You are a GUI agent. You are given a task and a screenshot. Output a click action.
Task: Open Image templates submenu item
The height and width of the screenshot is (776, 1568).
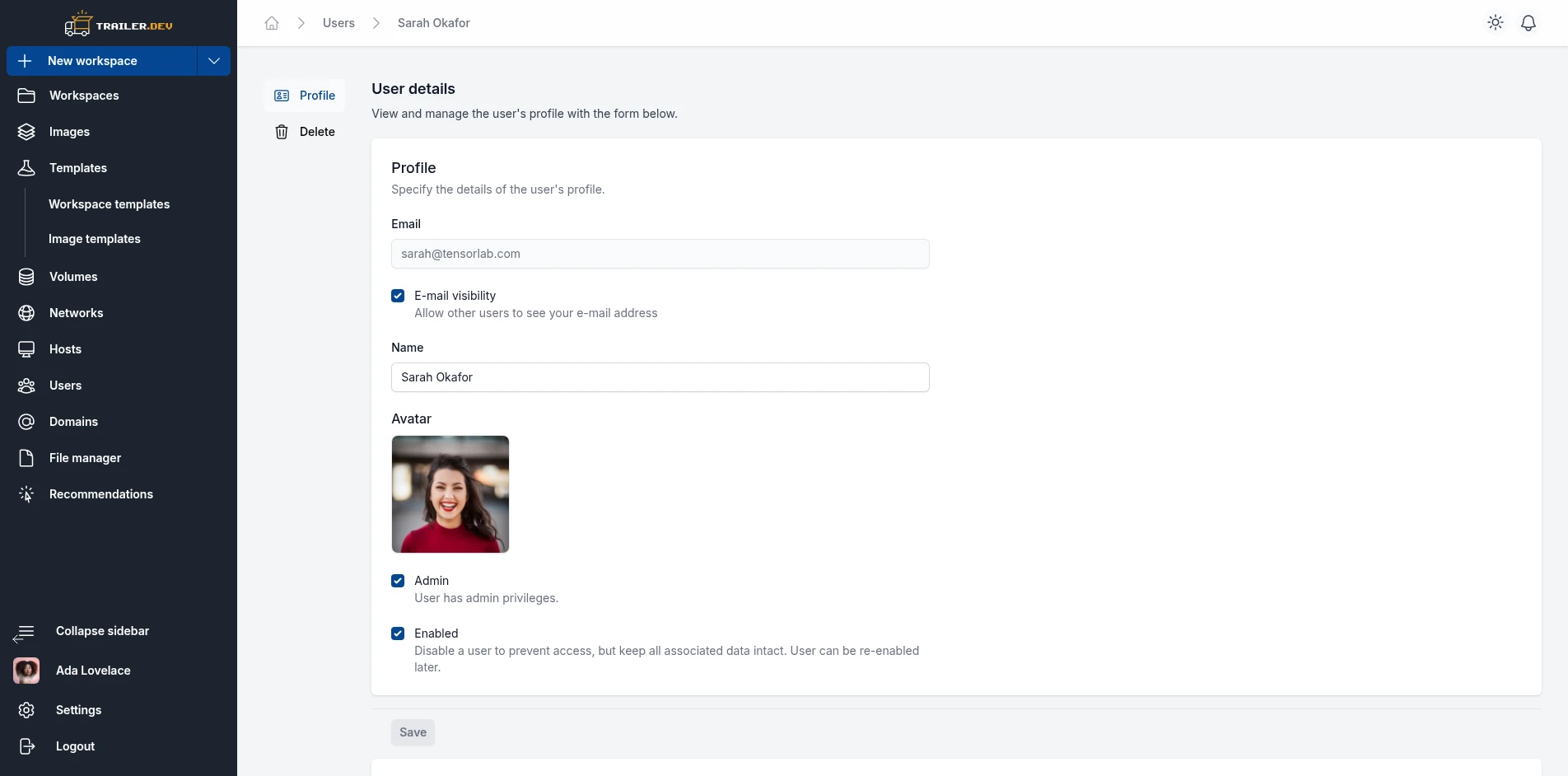[x=95, y=239]
